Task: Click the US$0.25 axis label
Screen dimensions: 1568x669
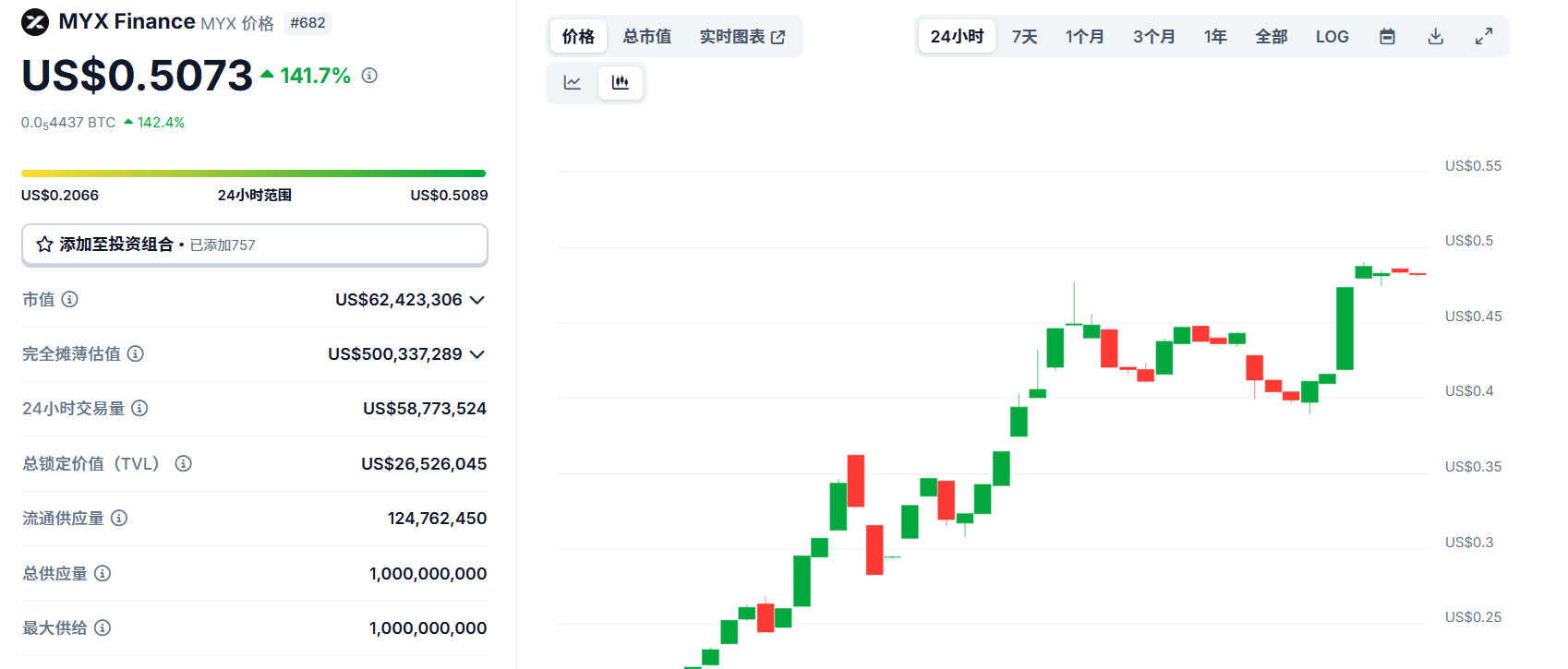Action: pos(1473,617)
